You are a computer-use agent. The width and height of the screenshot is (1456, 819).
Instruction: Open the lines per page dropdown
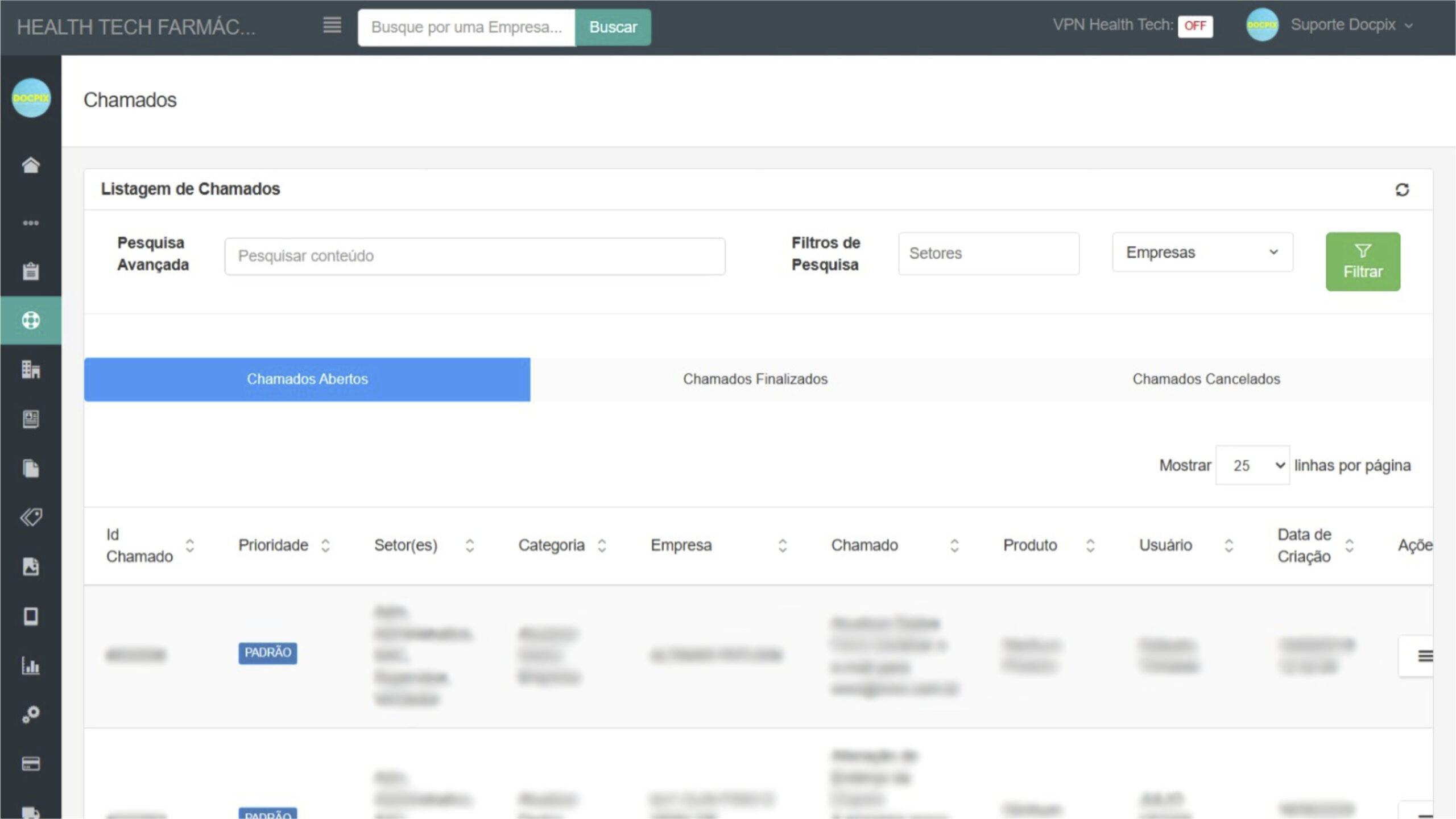1252,465
